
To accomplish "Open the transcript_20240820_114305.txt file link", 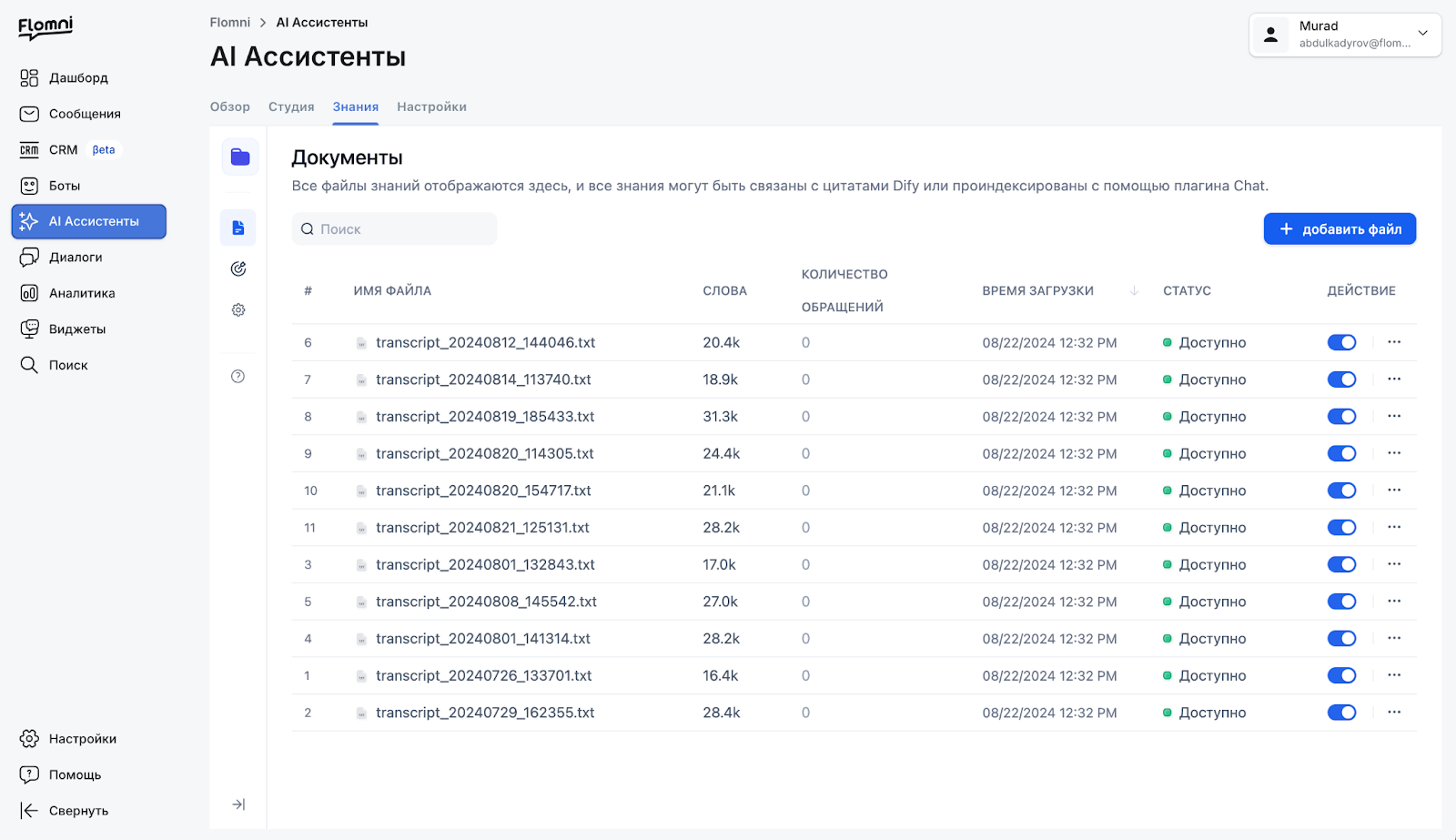I will 485,453.
